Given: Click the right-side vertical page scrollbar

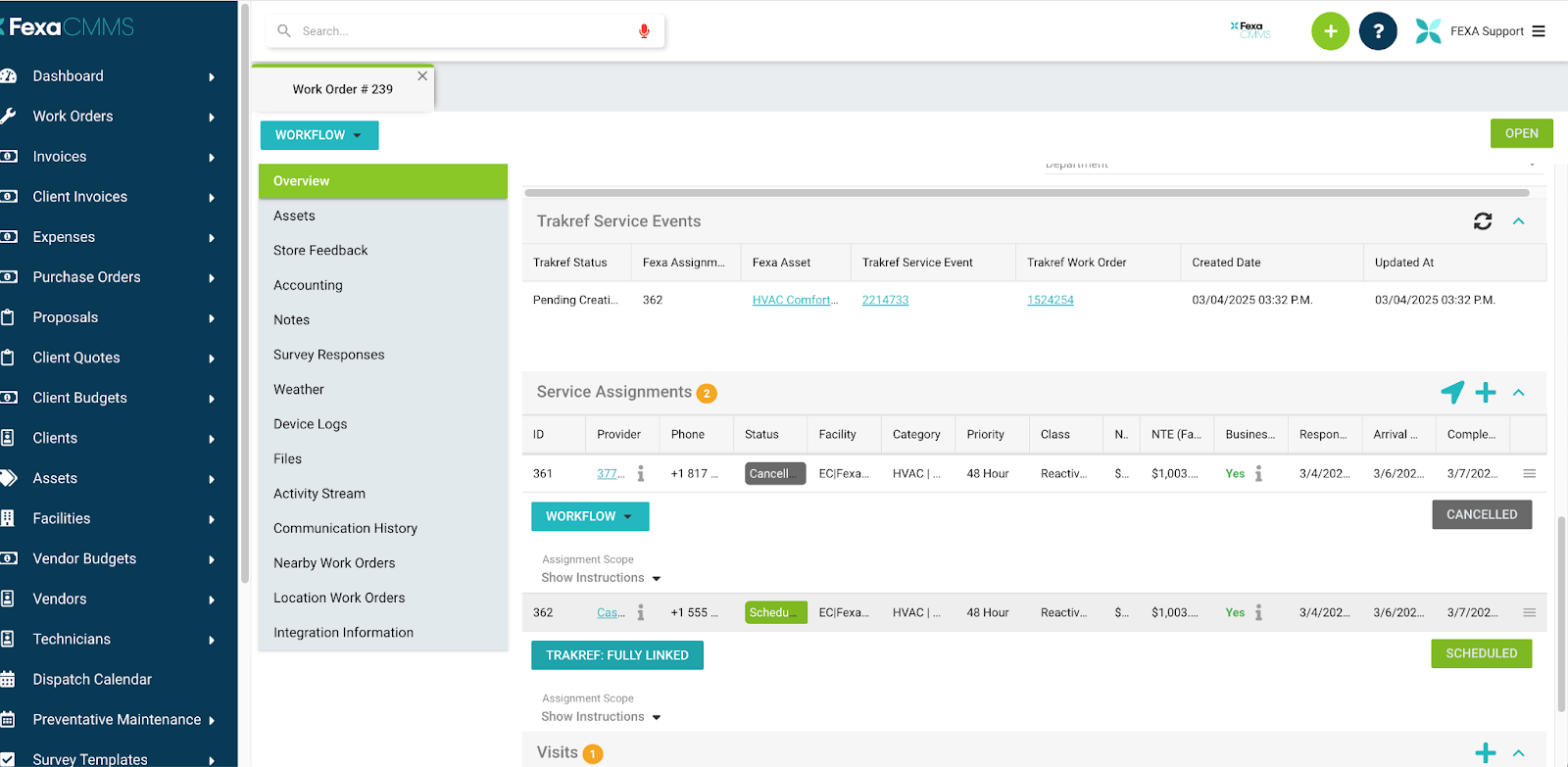Looking at the screenshot, I should pyautogui.click(x=1561, y=612).
